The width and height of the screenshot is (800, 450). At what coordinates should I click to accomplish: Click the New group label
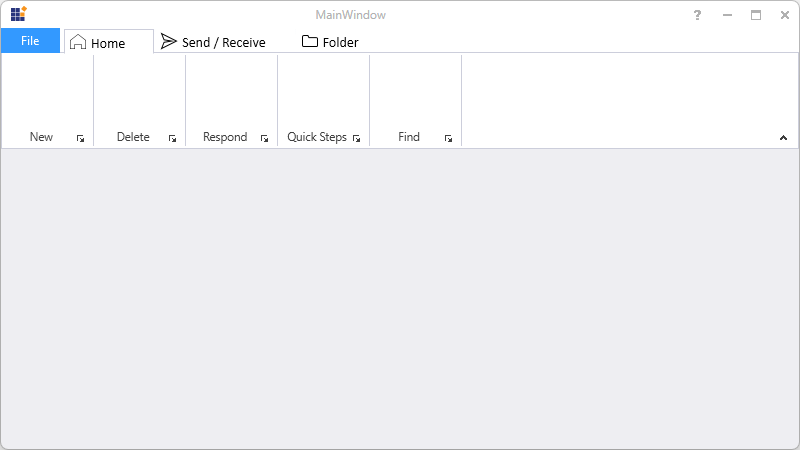pyautogui.click(x=41, y=137)
